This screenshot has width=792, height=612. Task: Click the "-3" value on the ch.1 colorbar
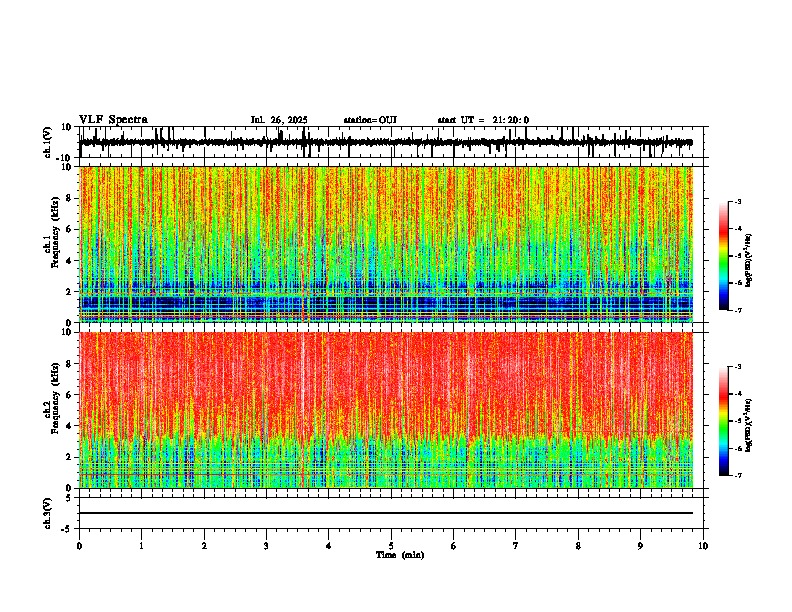pyautogui.click(x=738, y=201)
